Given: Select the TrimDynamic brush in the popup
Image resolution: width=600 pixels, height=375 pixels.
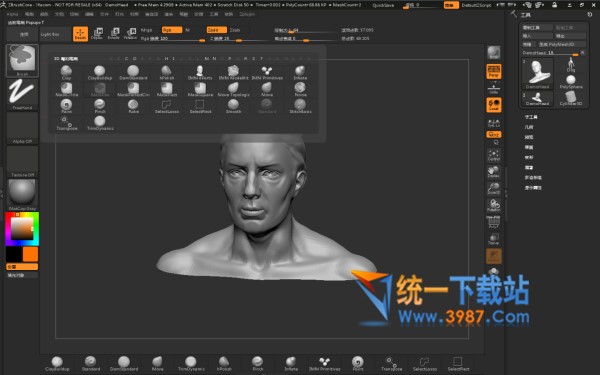Looking at the screenshot, I should pyautogui.click(x=100, y=123).
